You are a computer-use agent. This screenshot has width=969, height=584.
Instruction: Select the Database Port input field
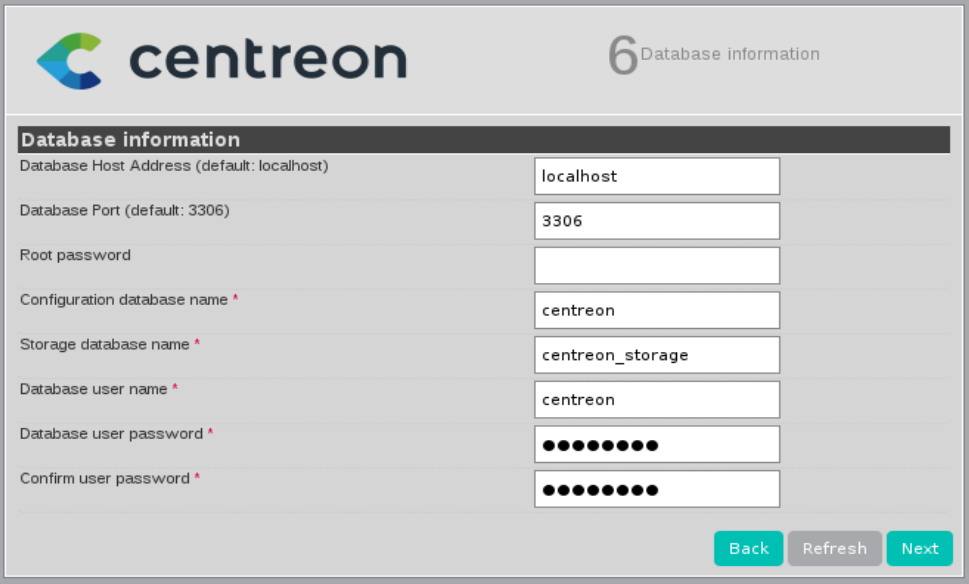pyautogui.click(x=656, y=221)
